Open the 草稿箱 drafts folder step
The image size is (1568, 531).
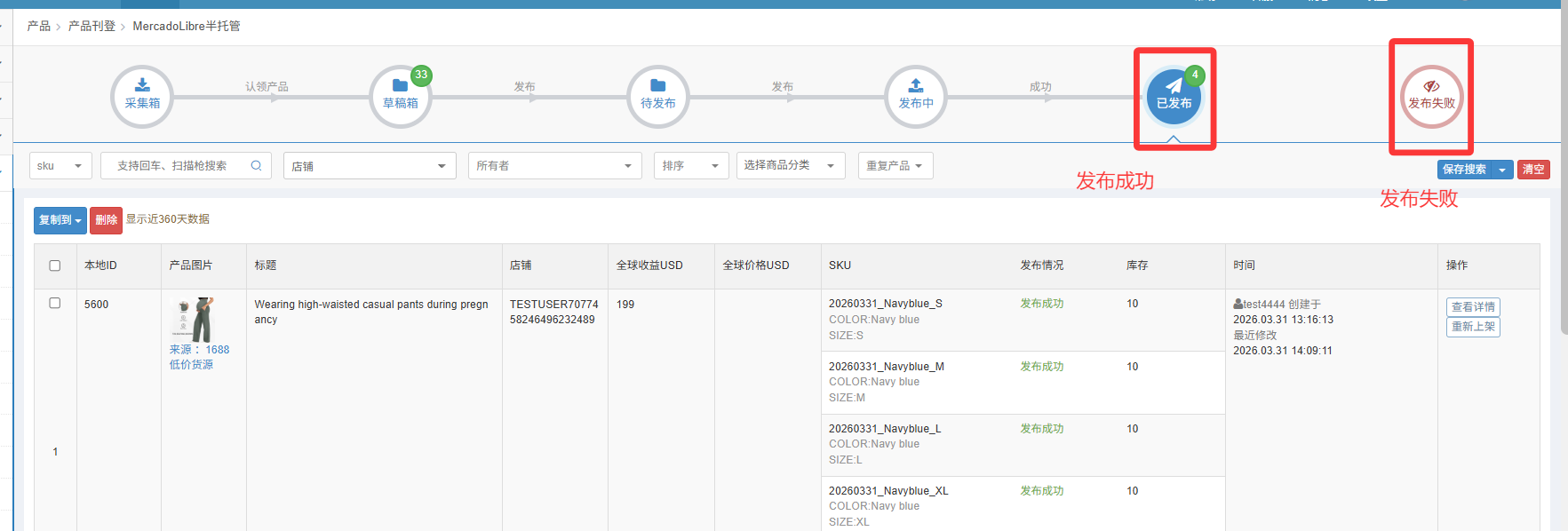[400, 96]
